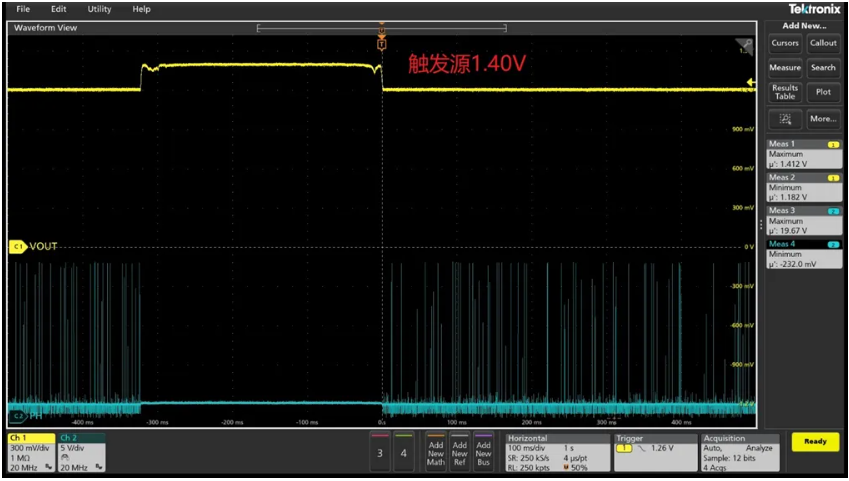
Task: Open the Horizontal settings badge
Action: pyautogui.click(x=555, y=452)
